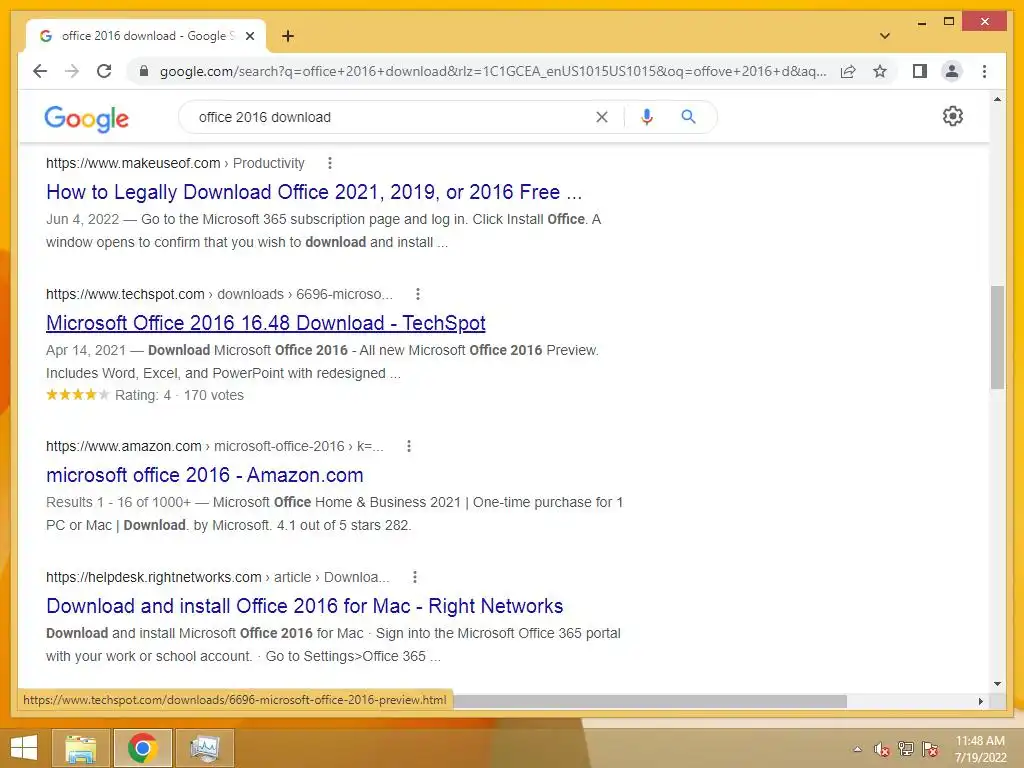The width and height of the screenshot is (1024, 768).
Task: Open the Windows Start menu
Action: [24, 748]
